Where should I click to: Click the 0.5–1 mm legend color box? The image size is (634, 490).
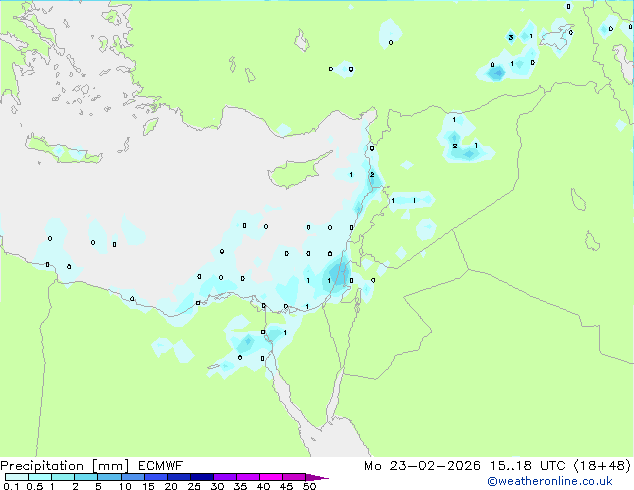[x=40, y=477]
